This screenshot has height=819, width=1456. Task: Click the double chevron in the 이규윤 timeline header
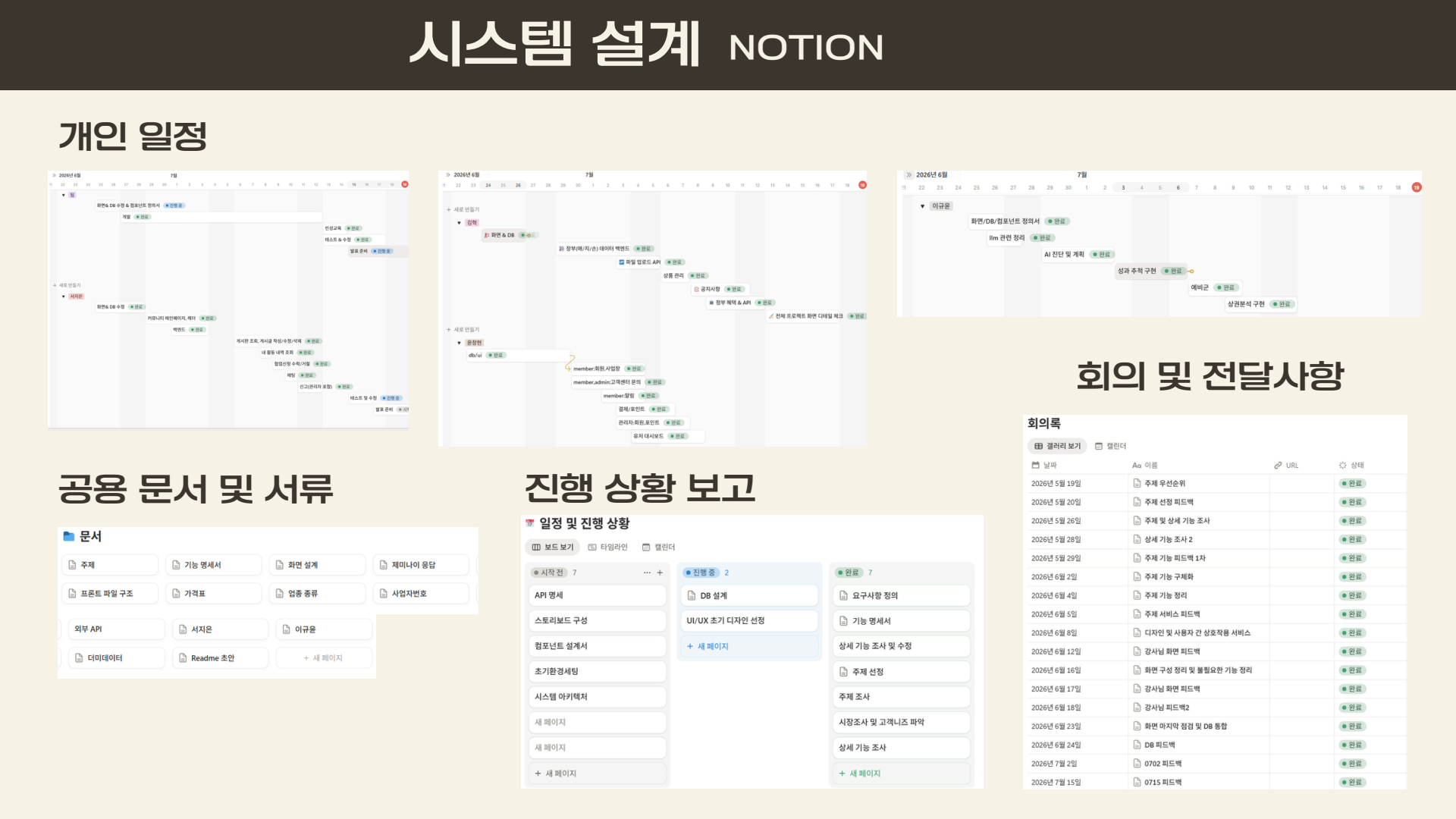pos(908,175)
